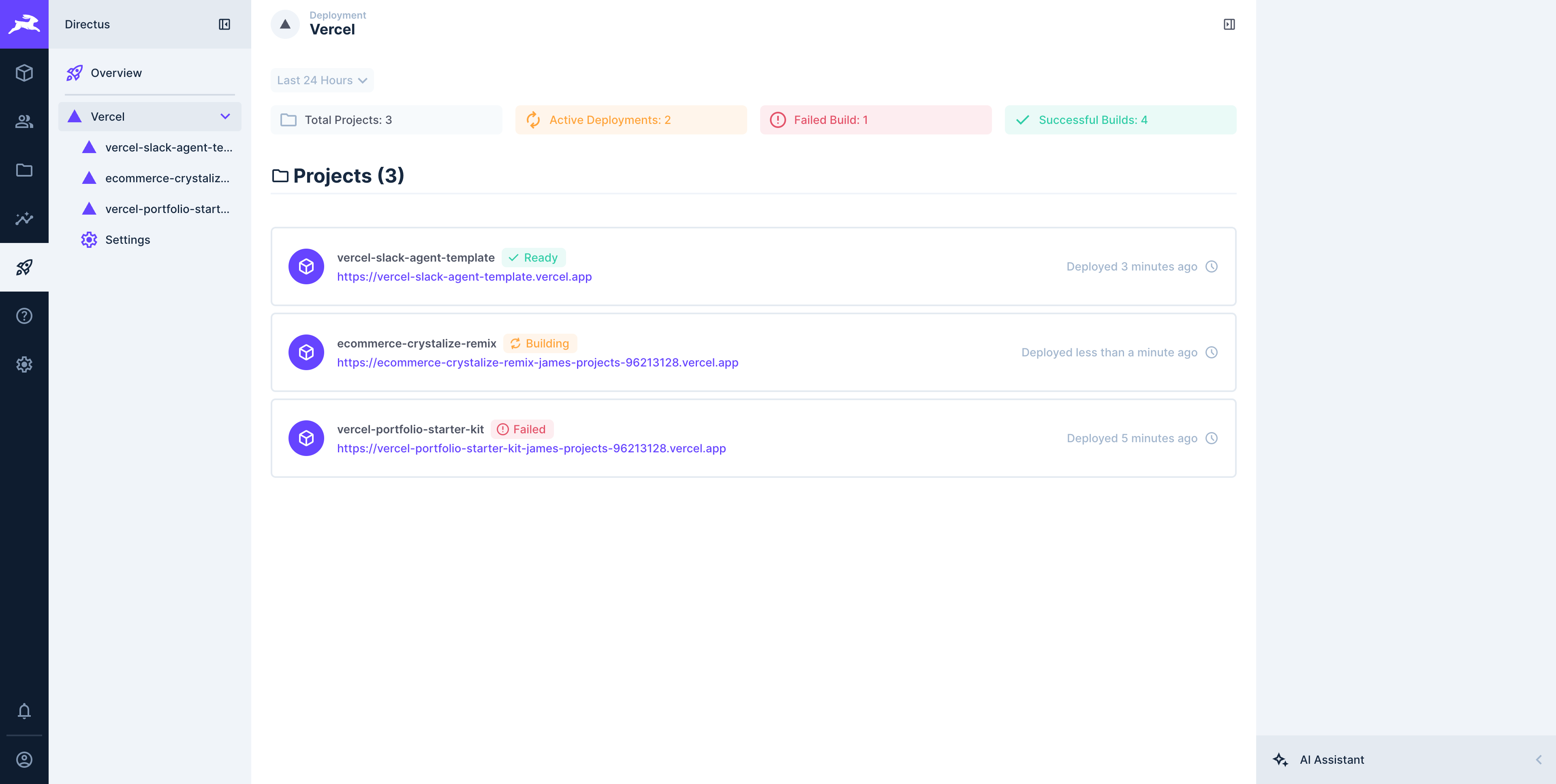Open the vercel-slack-agent-template.vercel.app link
The height and width of the screenshot is (784, 1556).
(464, 277)
